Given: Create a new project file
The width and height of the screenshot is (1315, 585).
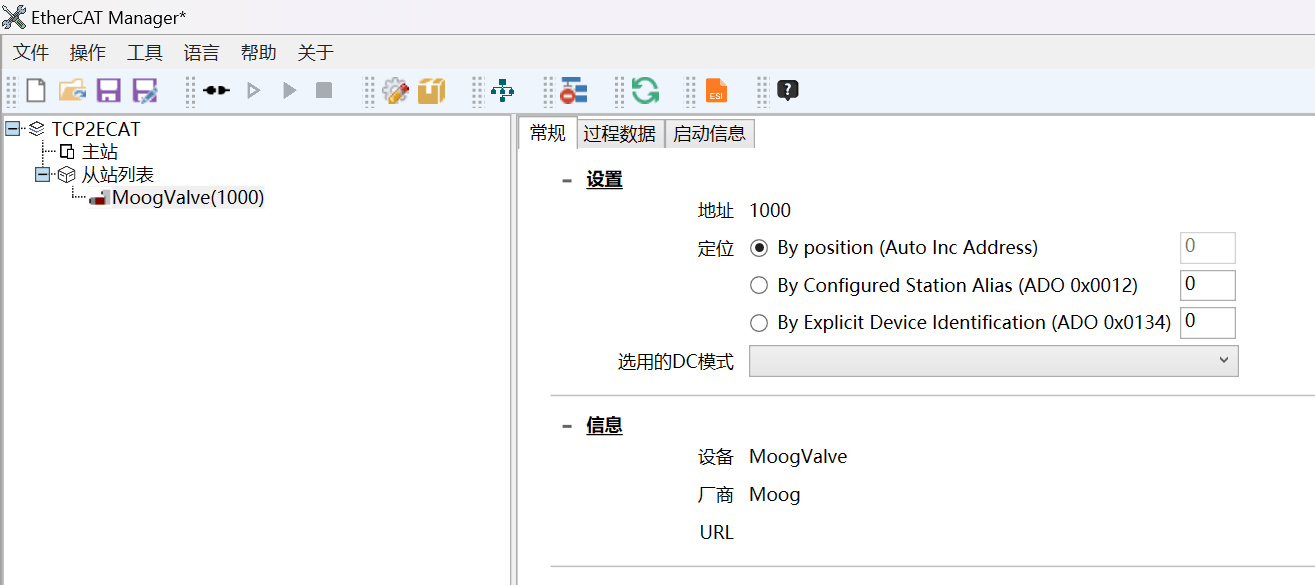Looking at the screenshot, I should [36, 91].
